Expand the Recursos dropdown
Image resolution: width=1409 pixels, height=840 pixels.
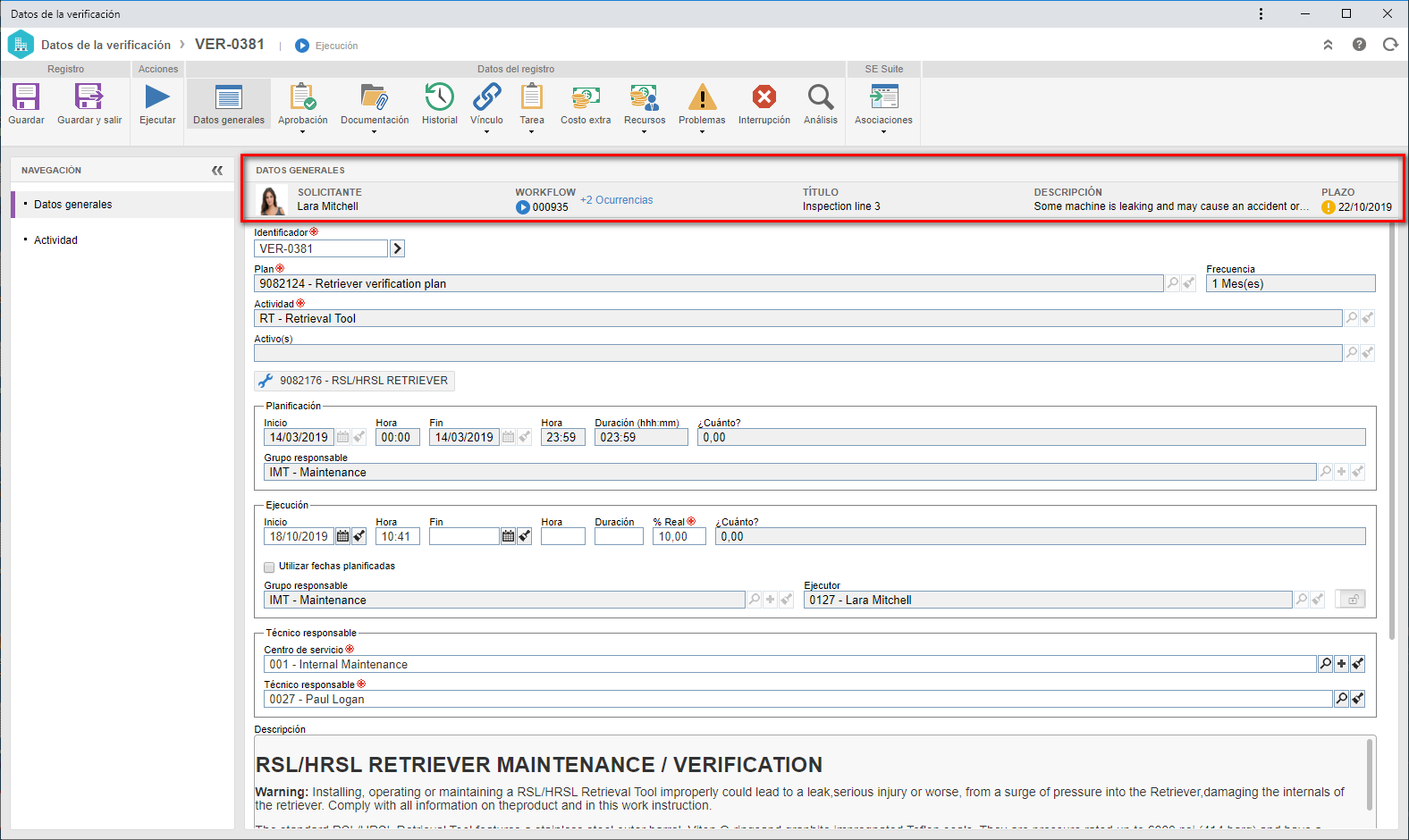pos(644,132)
